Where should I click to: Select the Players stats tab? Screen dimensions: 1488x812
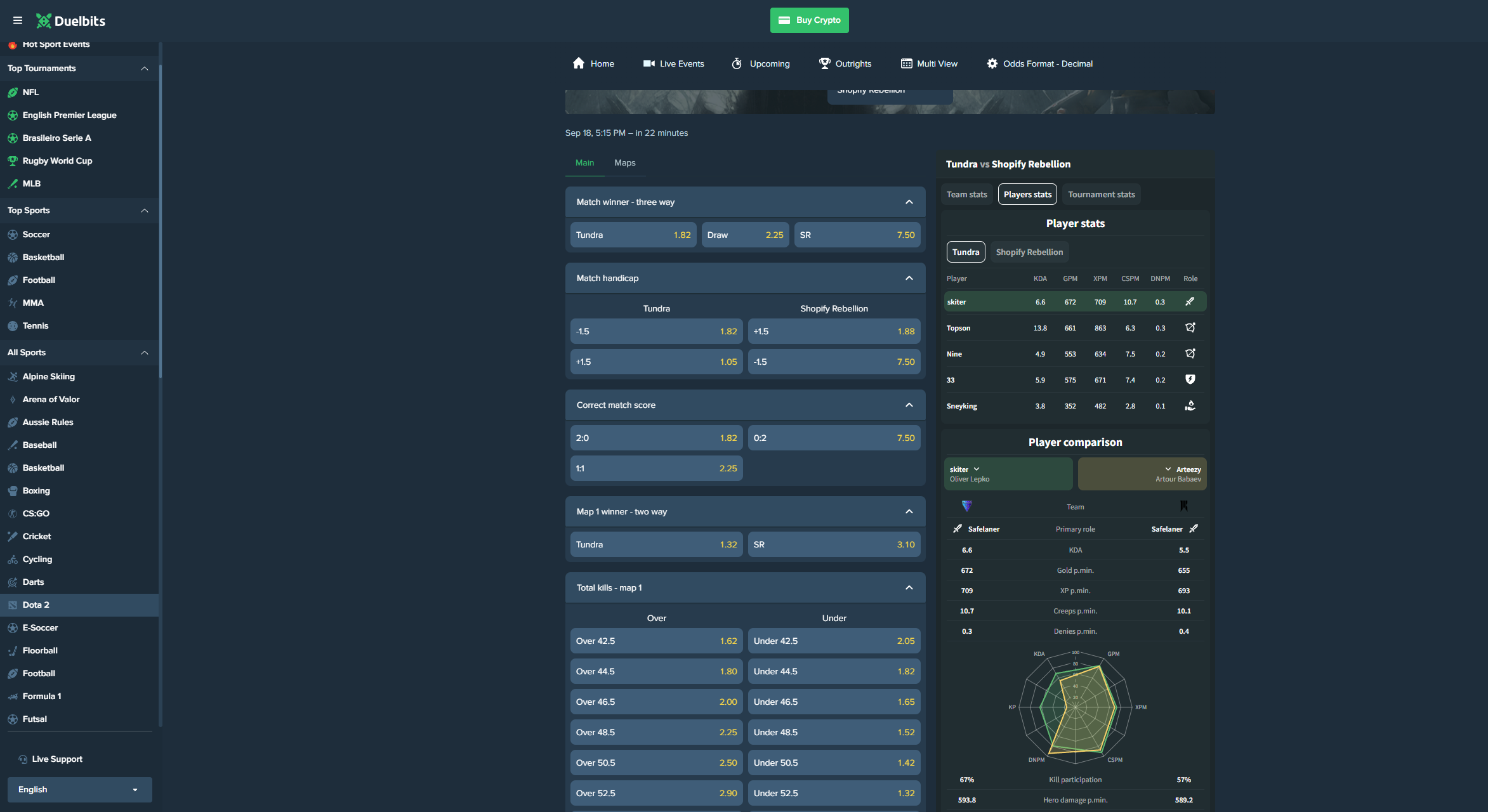click(1027, 195)
